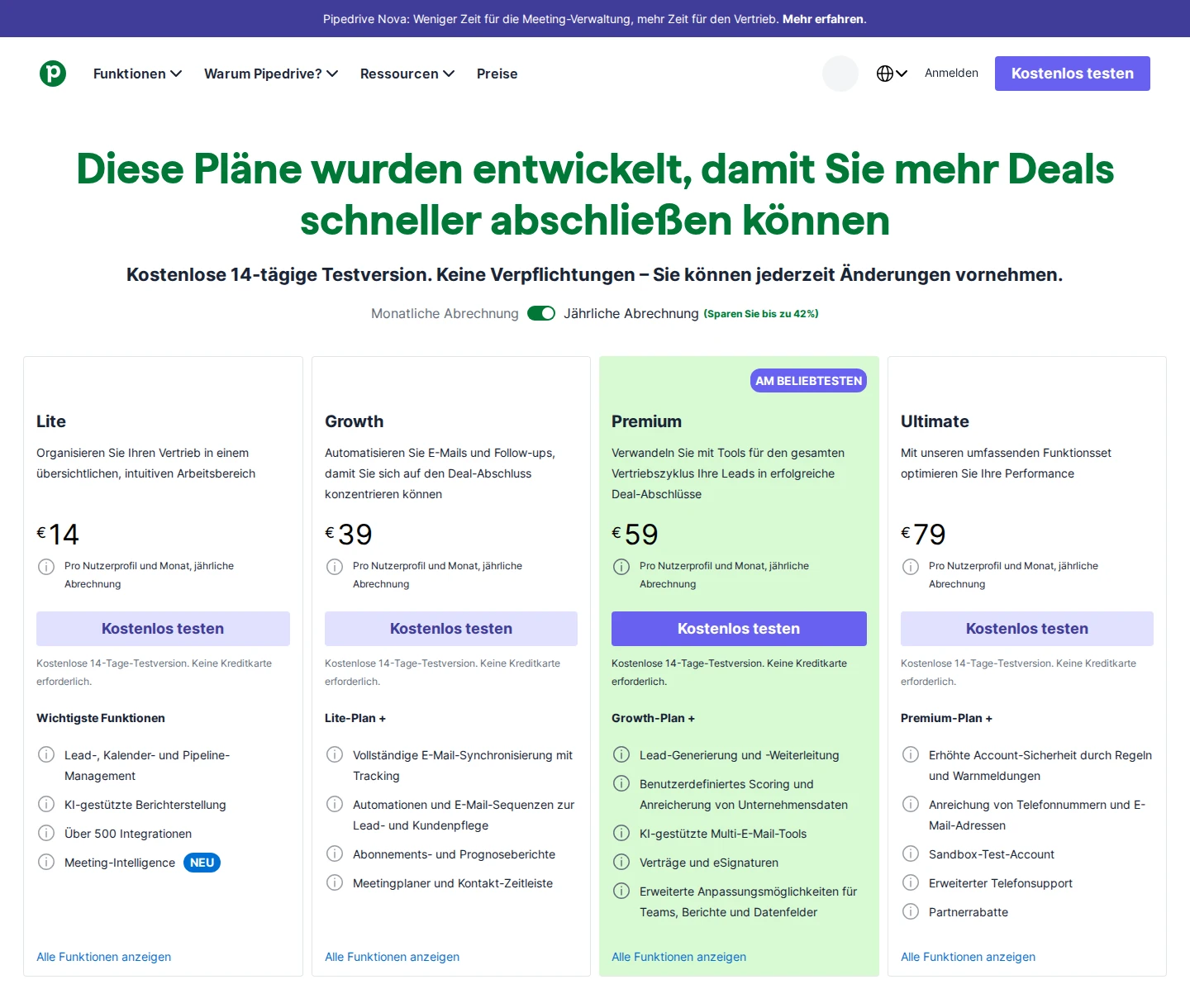Click info icon for Partnerrabatte
The width and height of the screenshot is (1190, 1008).
click(x=911, y=911)
